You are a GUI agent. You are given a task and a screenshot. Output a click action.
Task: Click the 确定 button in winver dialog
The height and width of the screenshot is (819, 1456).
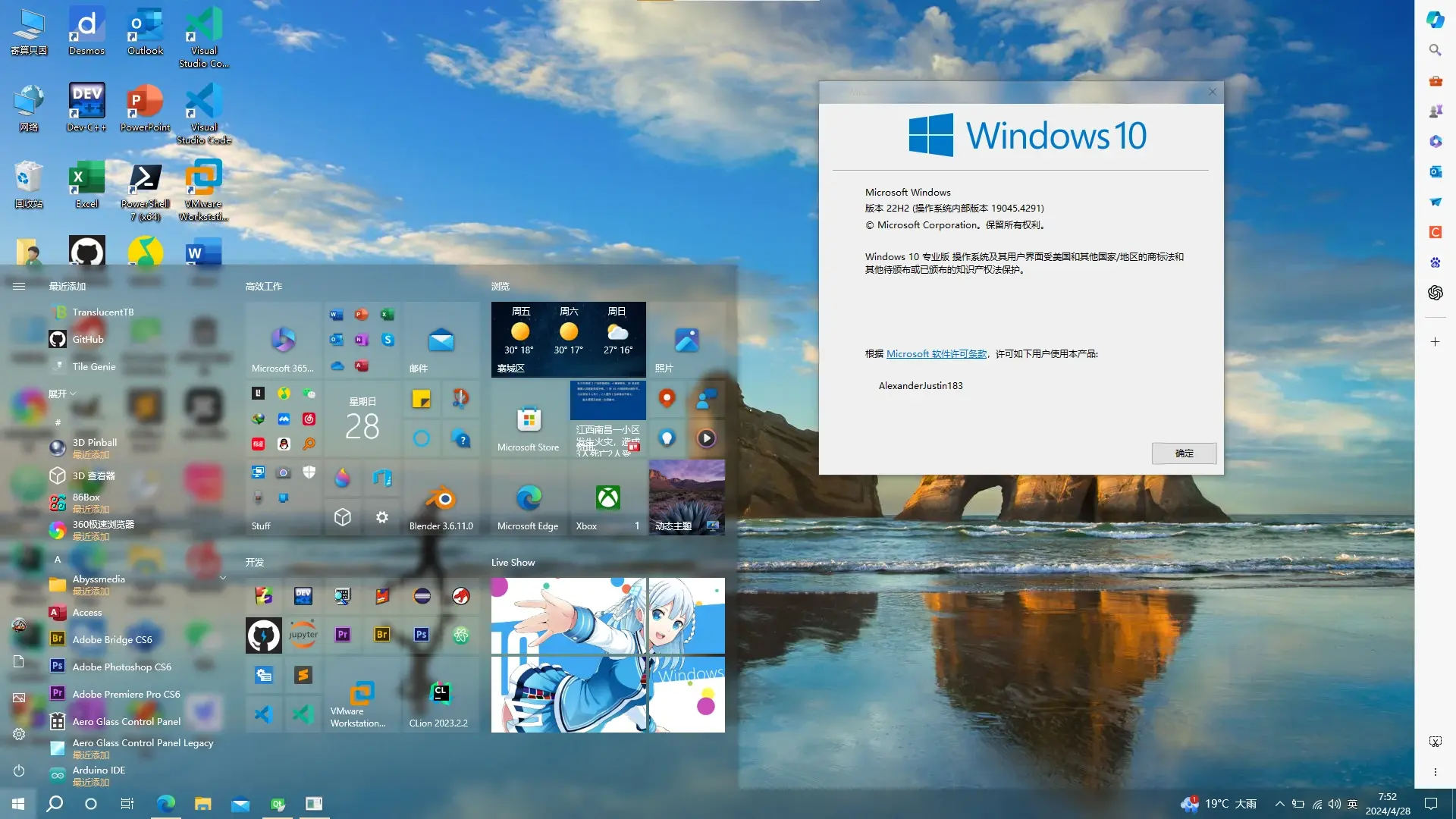(x=1183, y=453)
